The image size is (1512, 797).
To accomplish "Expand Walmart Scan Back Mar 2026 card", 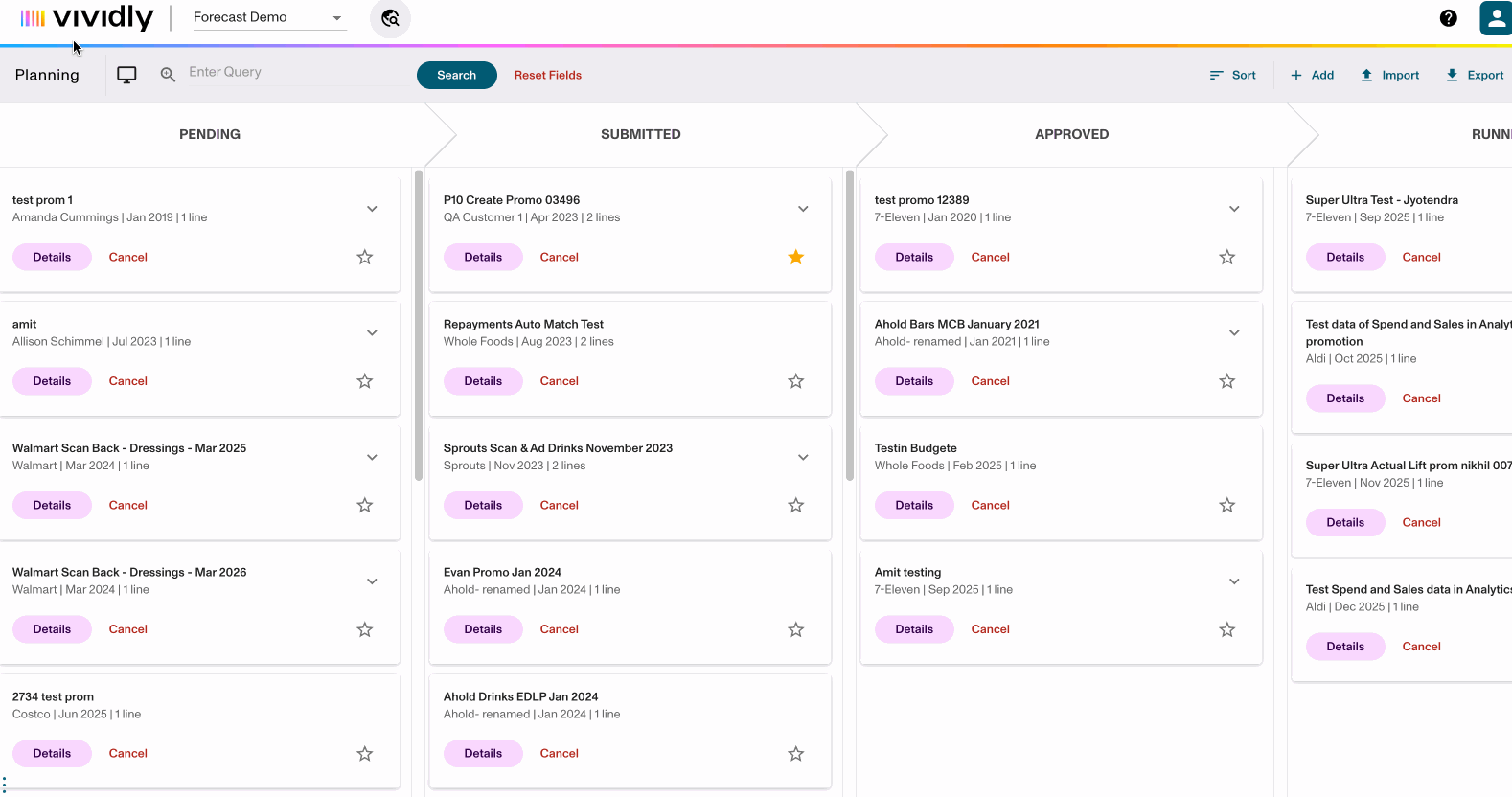I will pyautogui.click(x=372, y=581).
